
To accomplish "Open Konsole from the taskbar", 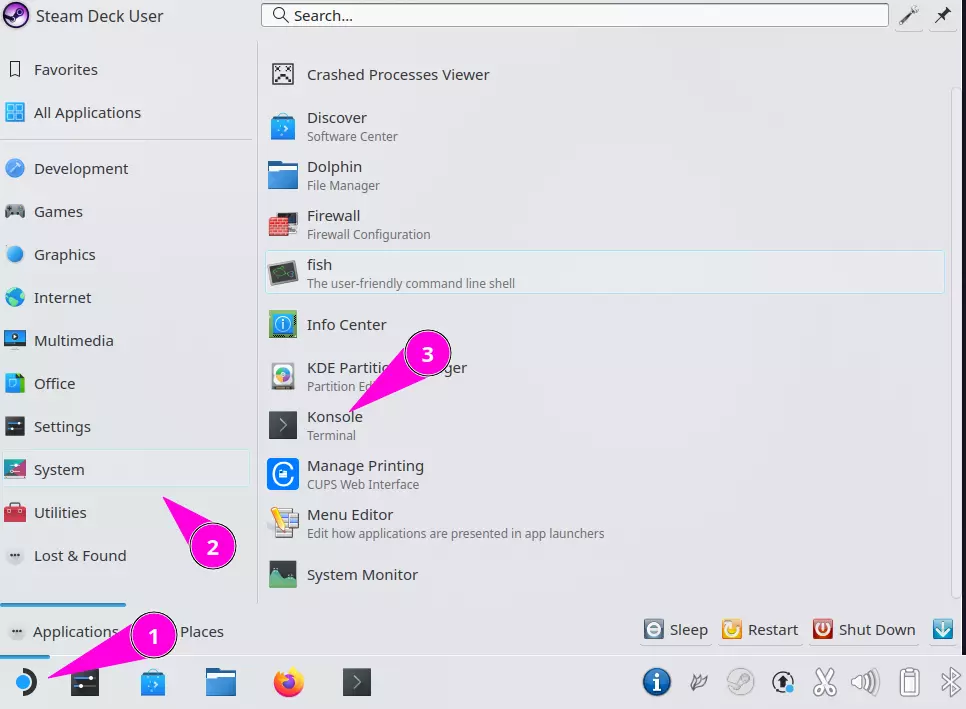I will 357,683.
